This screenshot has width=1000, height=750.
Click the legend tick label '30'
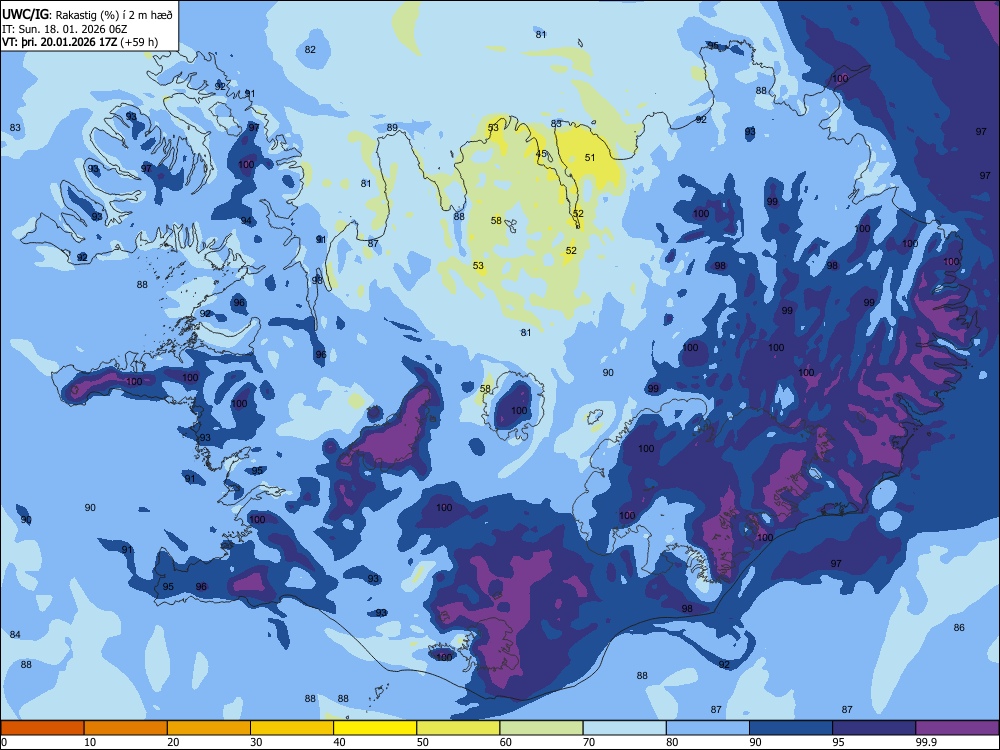pos(256,742)
